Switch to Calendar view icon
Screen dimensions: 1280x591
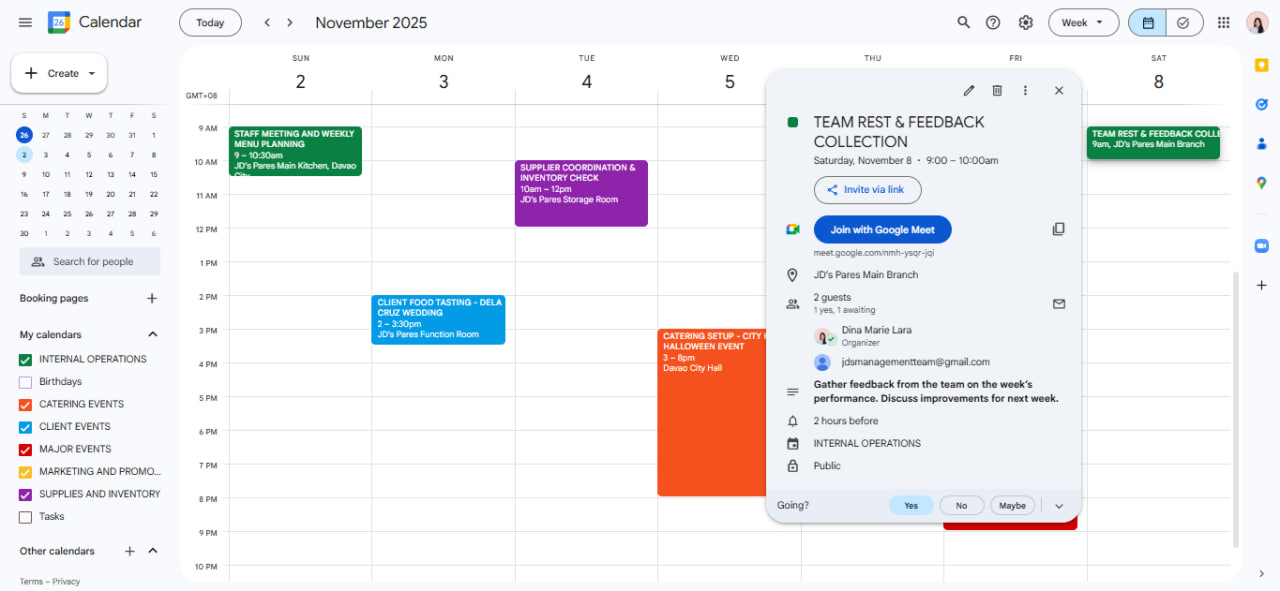pos(1148,22)
